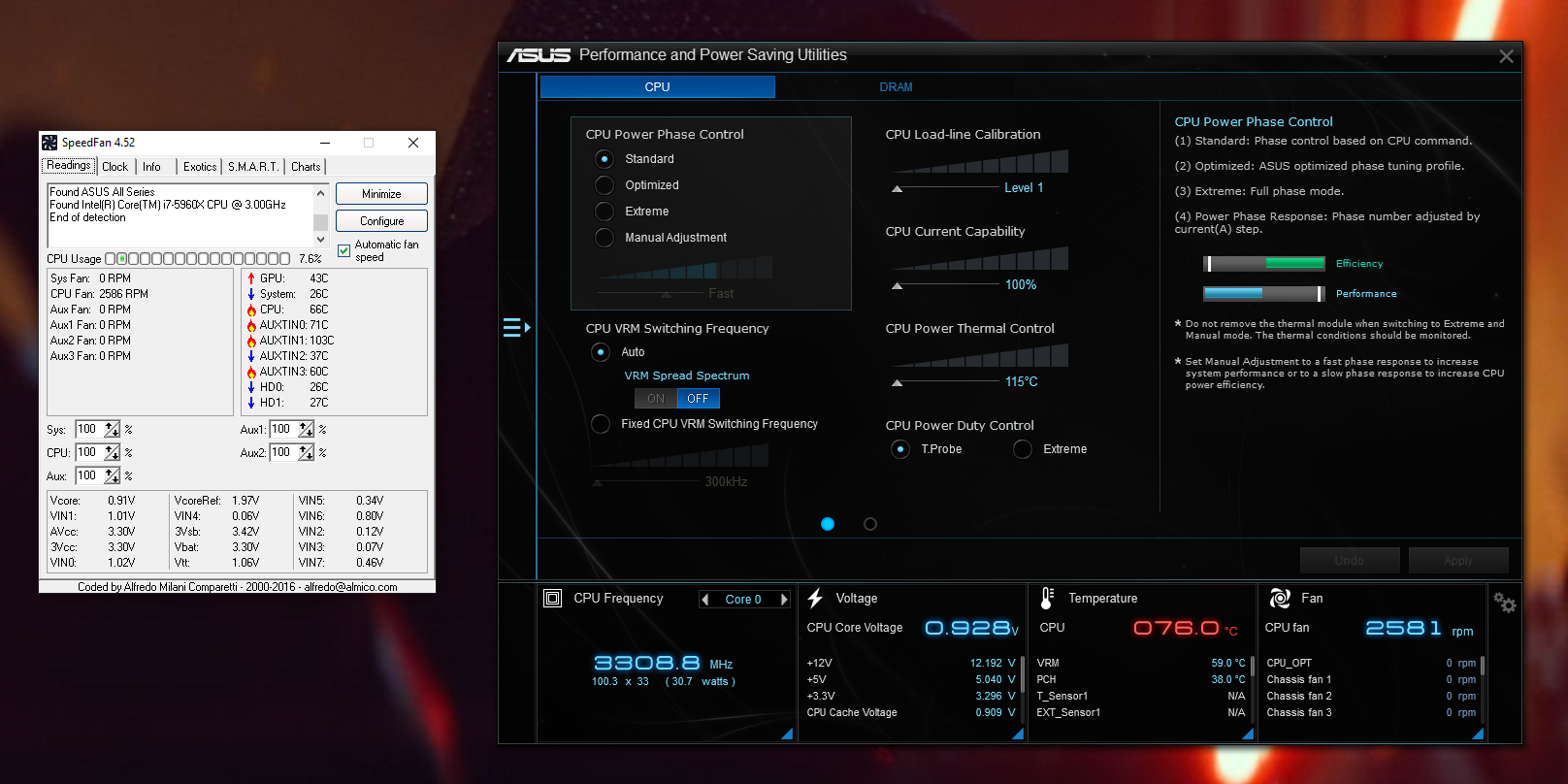Image resolution: width=1568 pixels, height=784 pixels.
Task: Close the ASUS Performance and Power Saving window
Action: click(x=1506, y=56)
